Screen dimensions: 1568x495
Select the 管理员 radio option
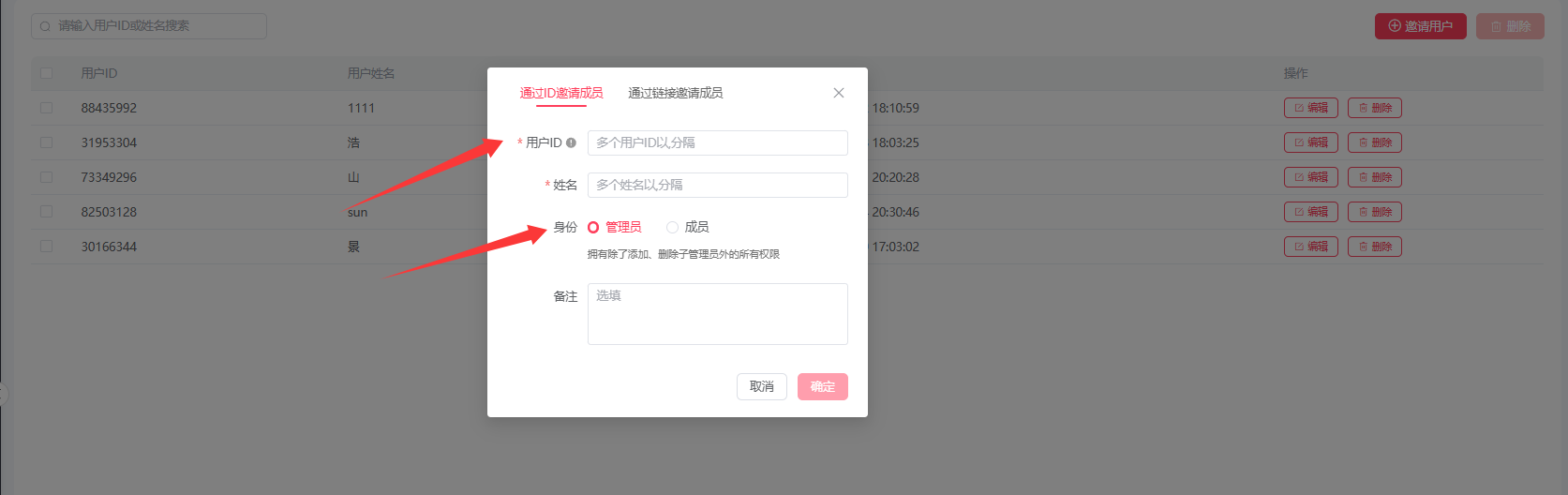point(593,227)
